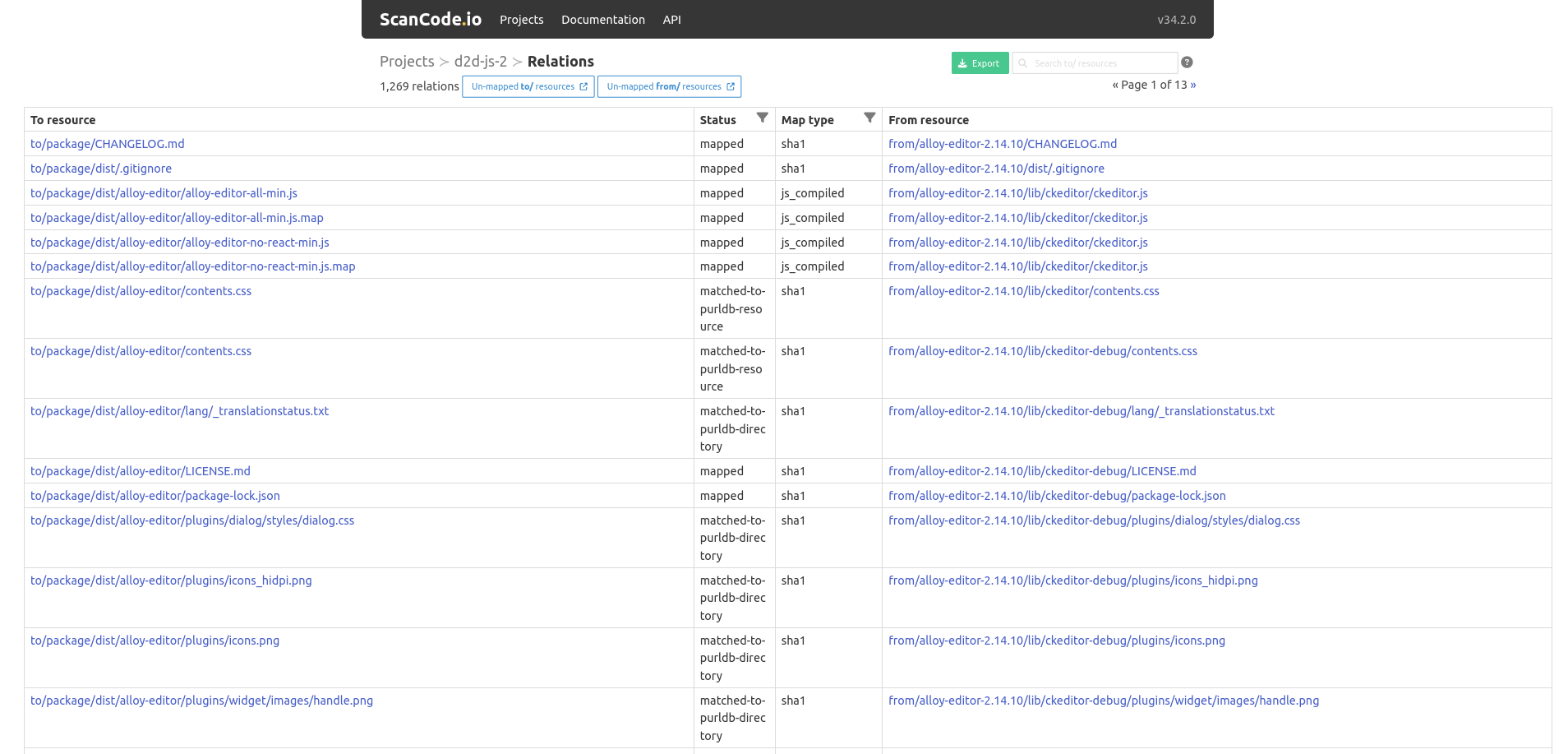Open from resource alloy-editor-2.14.10/dist/.gitignore
1568x754 pixels.
(x=996, y=169)
